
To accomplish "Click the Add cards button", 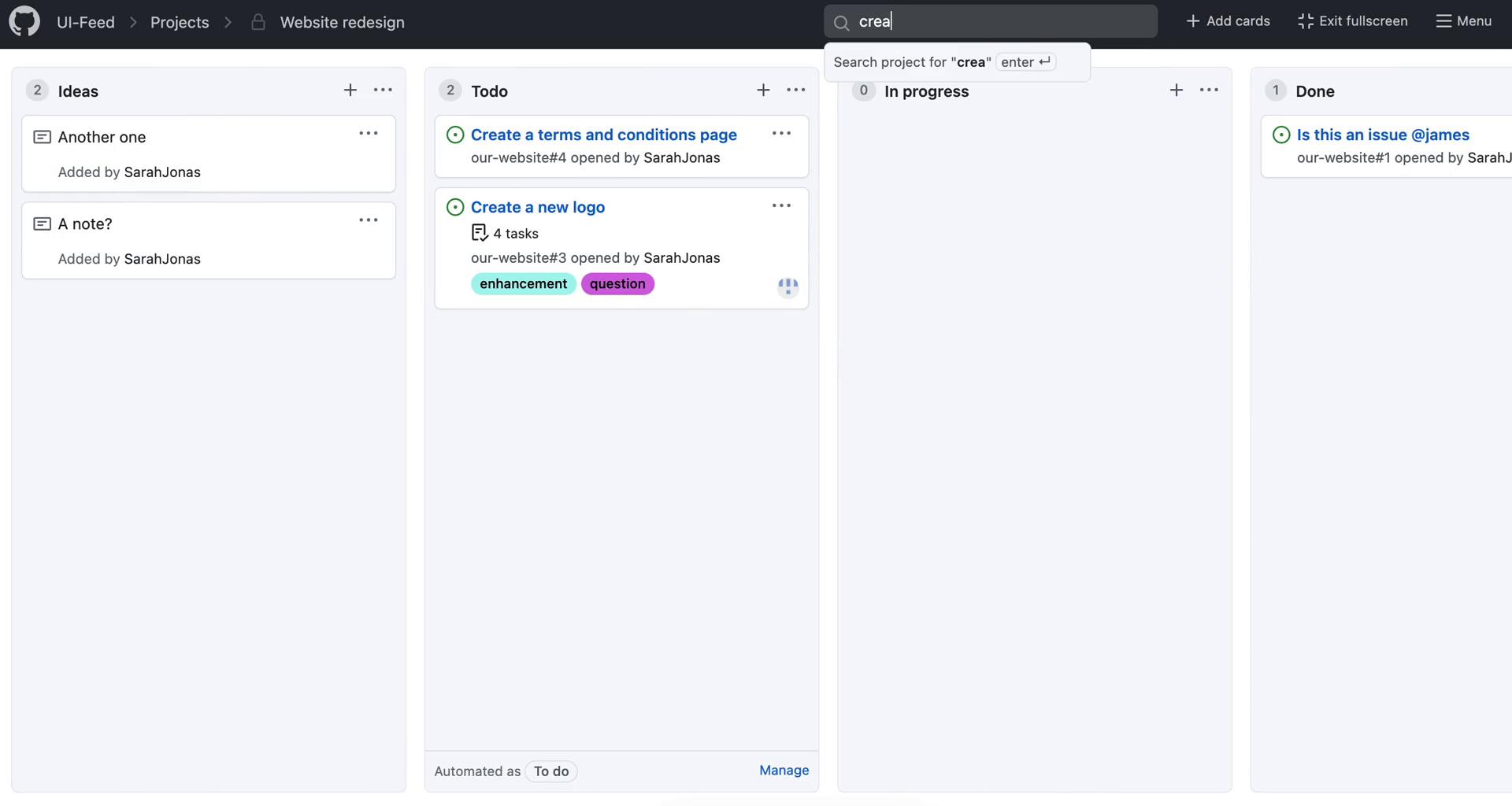I will point(1228,21).
